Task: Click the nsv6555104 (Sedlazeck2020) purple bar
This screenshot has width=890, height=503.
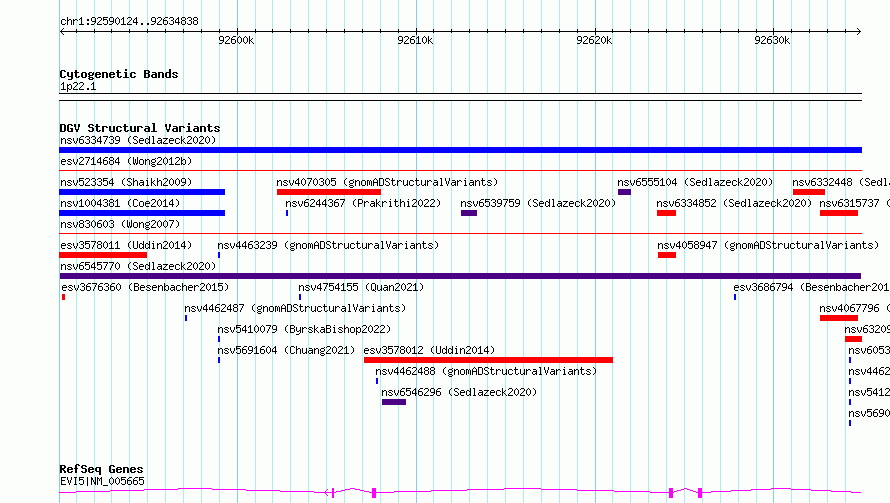Action: tap(624, 192)
